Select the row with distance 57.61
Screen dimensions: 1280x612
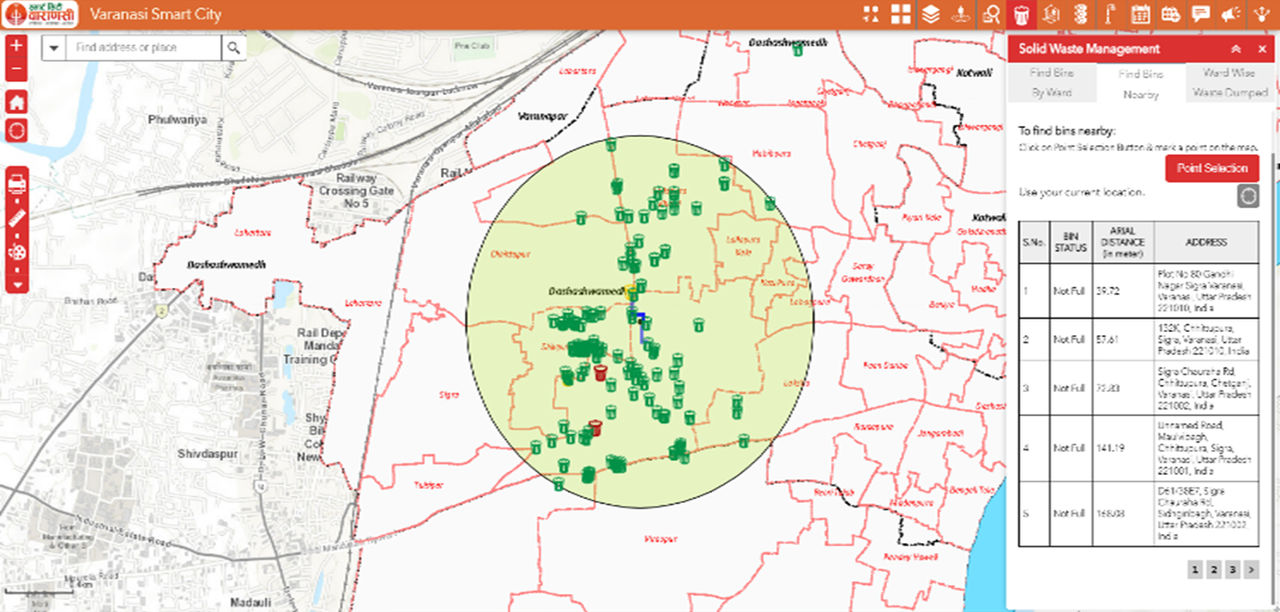1138,339
